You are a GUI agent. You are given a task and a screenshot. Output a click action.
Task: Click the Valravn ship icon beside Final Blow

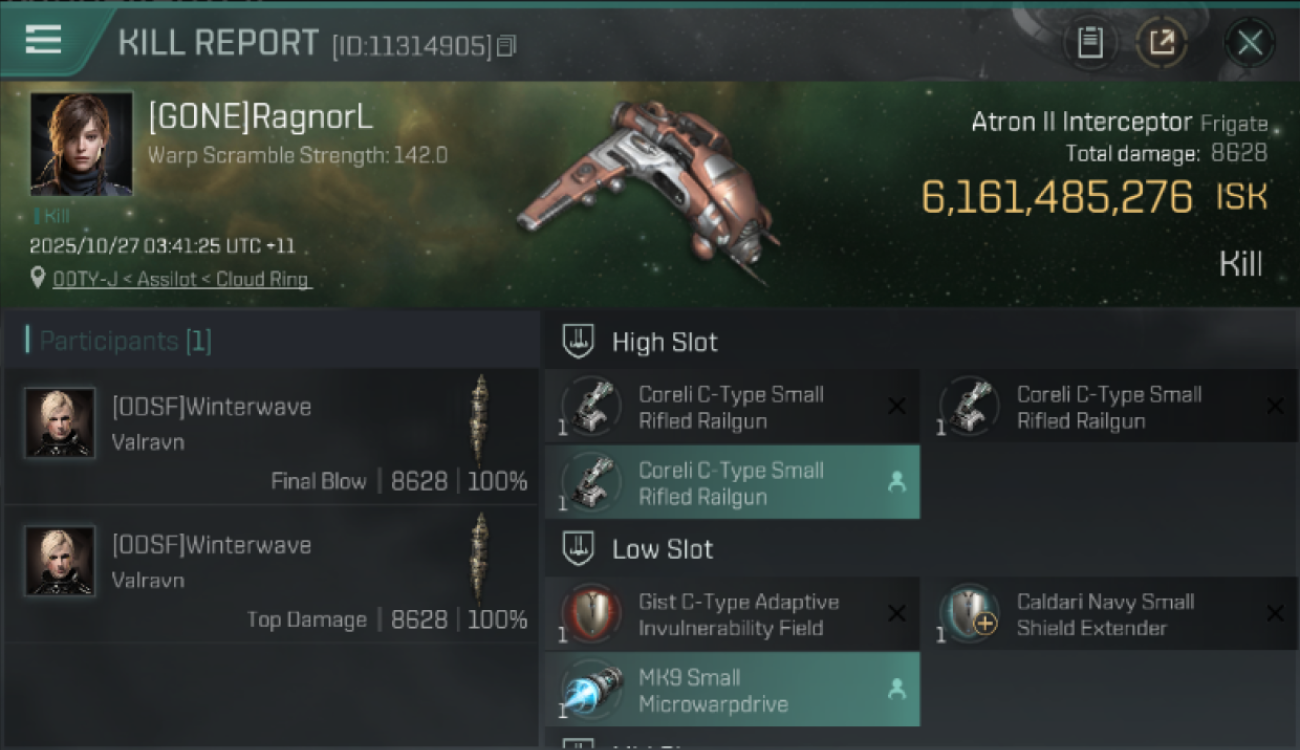click(480, 419)
